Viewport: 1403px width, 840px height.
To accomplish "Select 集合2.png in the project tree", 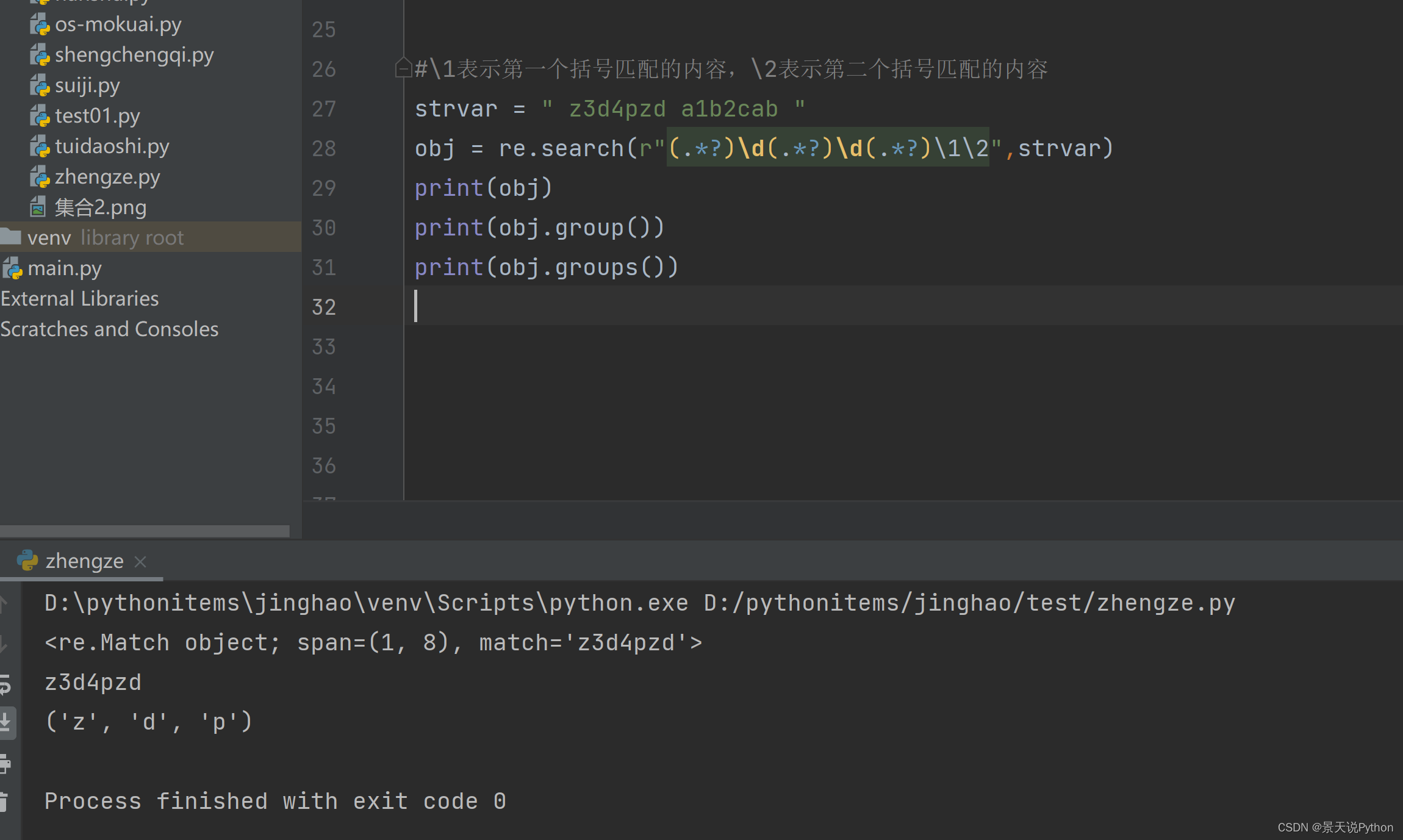I will (x=101, y=207).
